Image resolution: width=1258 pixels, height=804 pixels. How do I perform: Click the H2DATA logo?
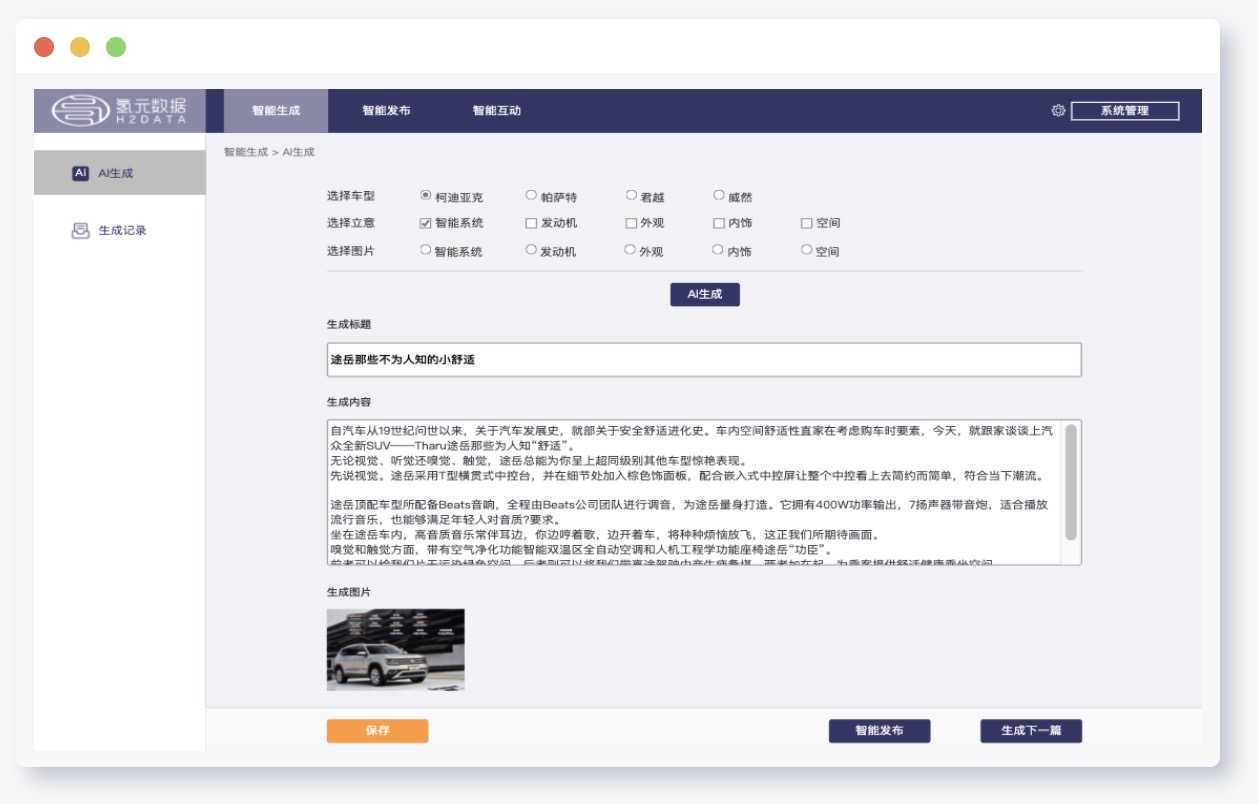coord(119,110)
